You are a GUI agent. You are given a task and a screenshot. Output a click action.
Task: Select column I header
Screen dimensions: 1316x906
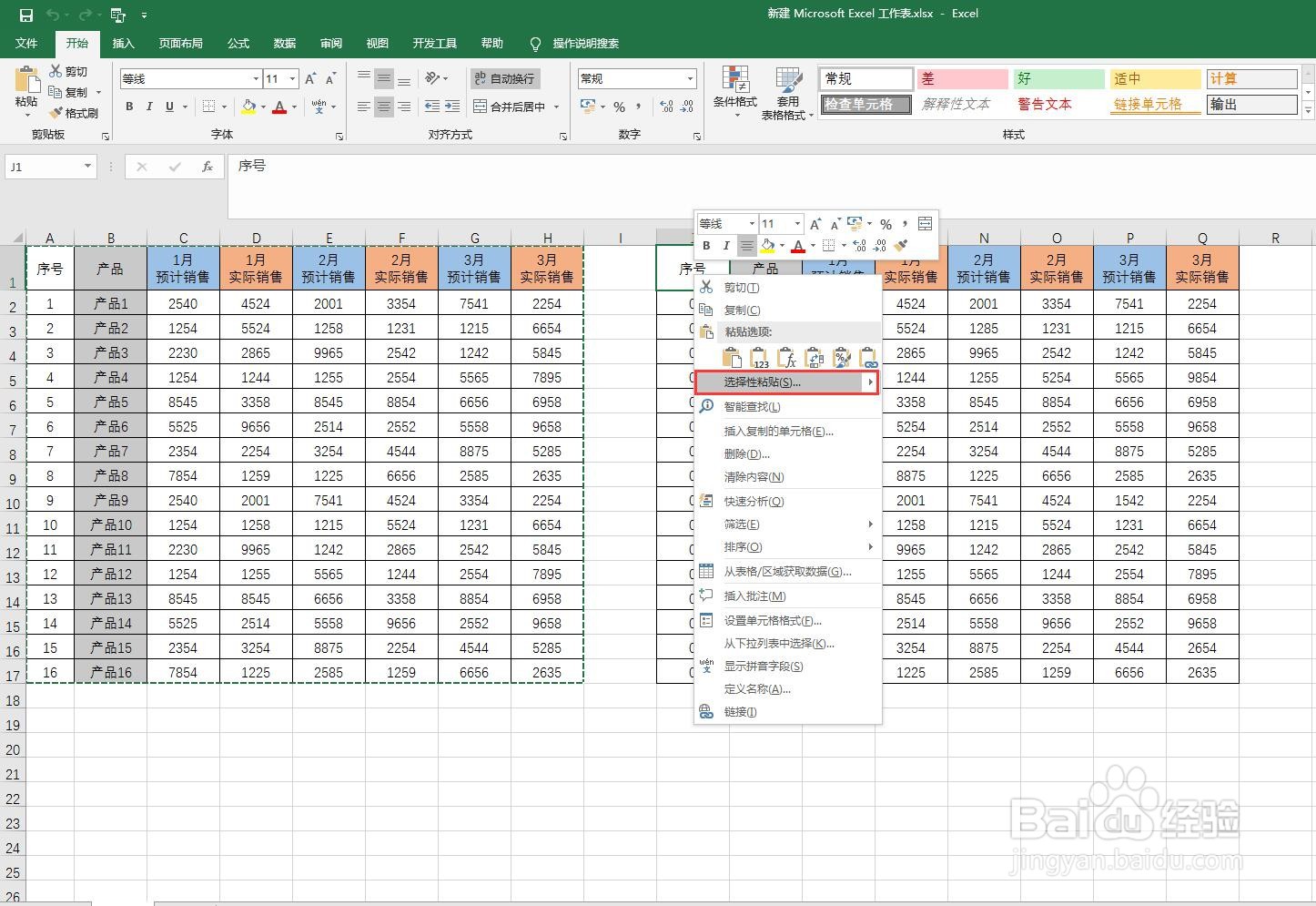click(x=620, y=238)
